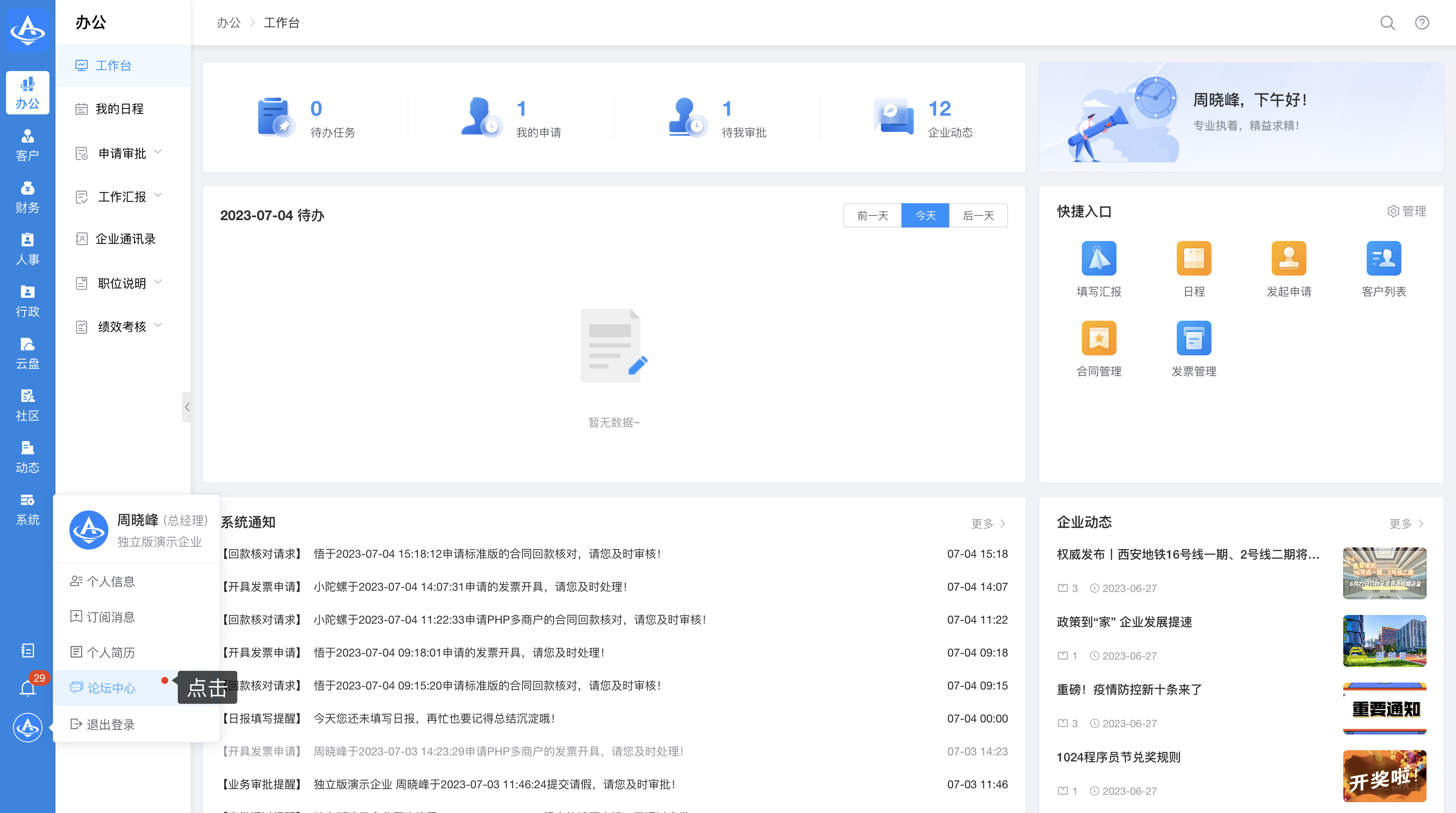This screenshot has width=1456, height=813.
Task: Click the search magnifier icon in header
Action: pos(1387,23)
